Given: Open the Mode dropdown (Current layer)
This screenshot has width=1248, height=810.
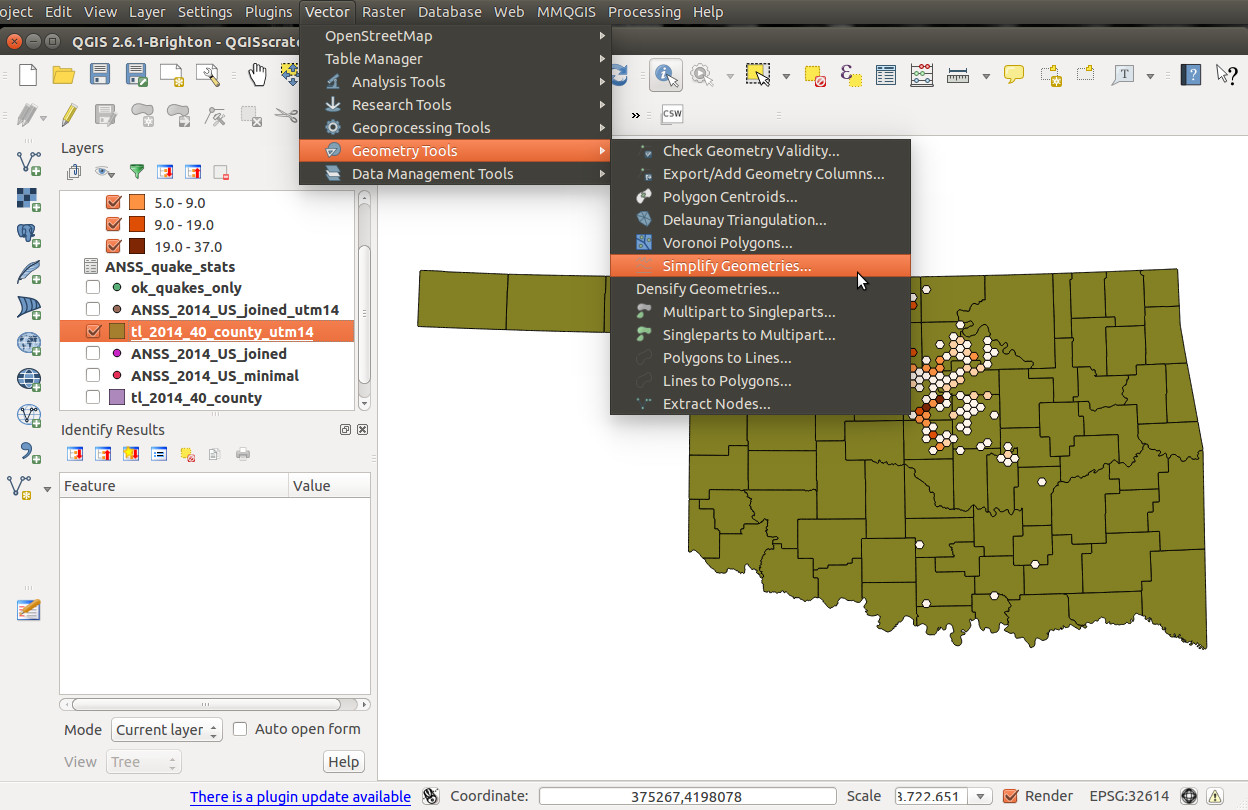Looking at the screenshot, I should 166,730.
